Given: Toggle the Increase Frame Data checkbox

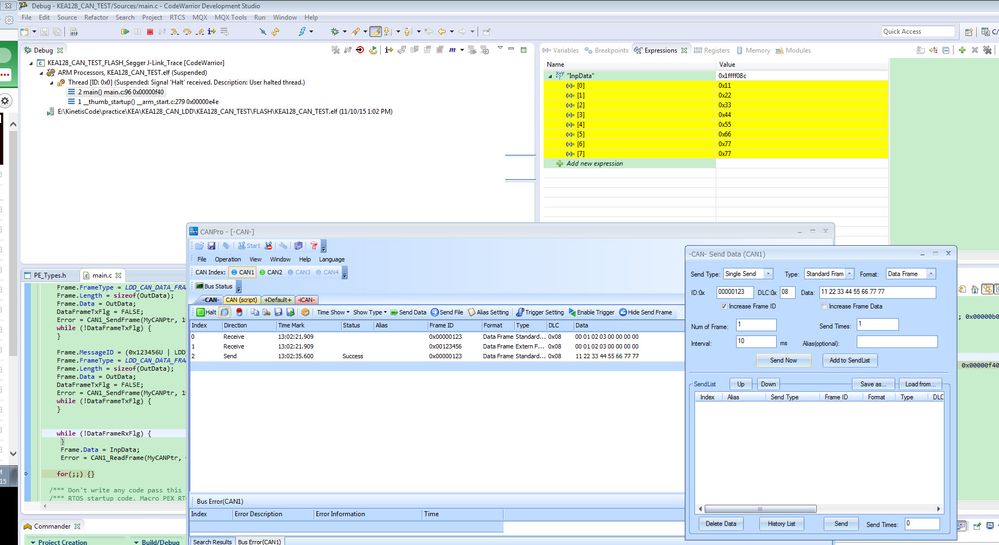Looking at the screenshot, I should 824,307.
